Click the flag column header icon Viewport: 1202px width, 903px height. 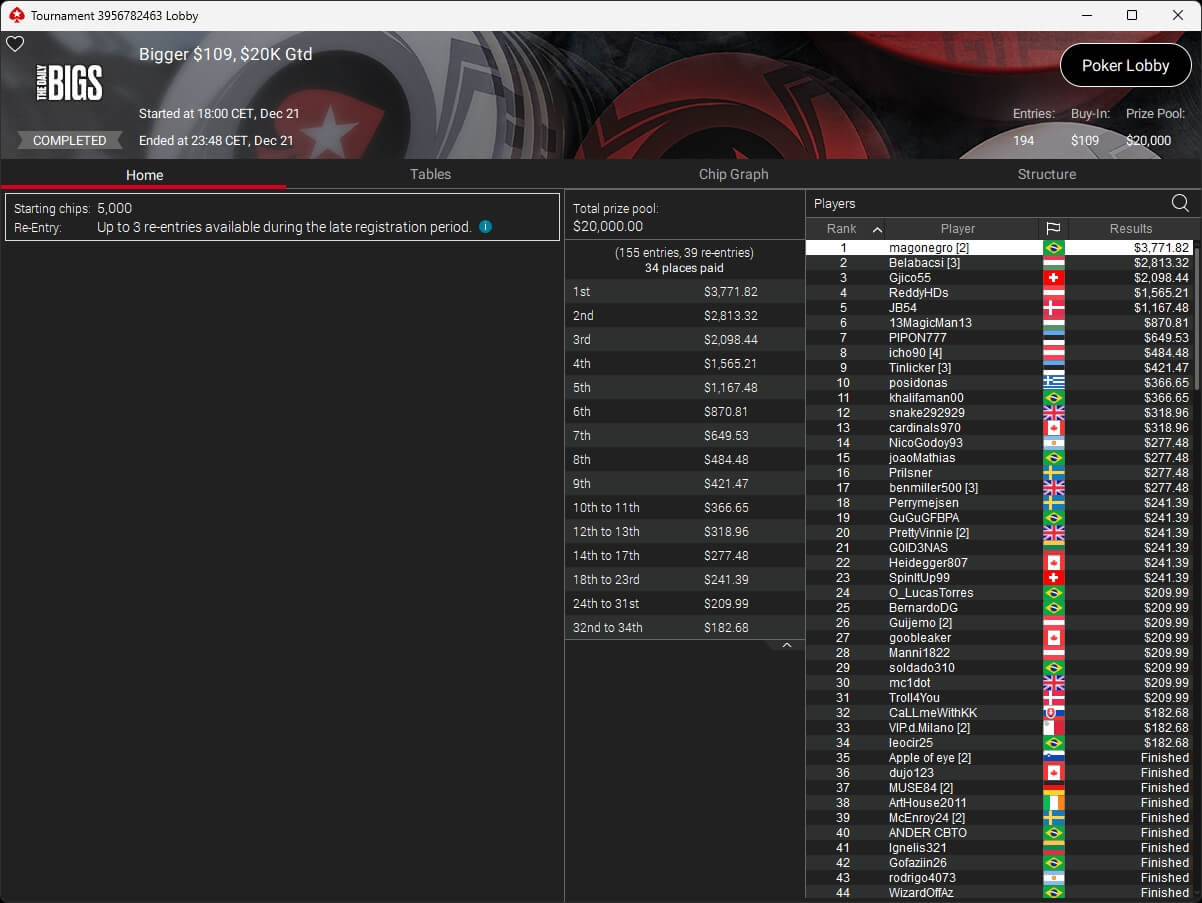[1053, 229]
